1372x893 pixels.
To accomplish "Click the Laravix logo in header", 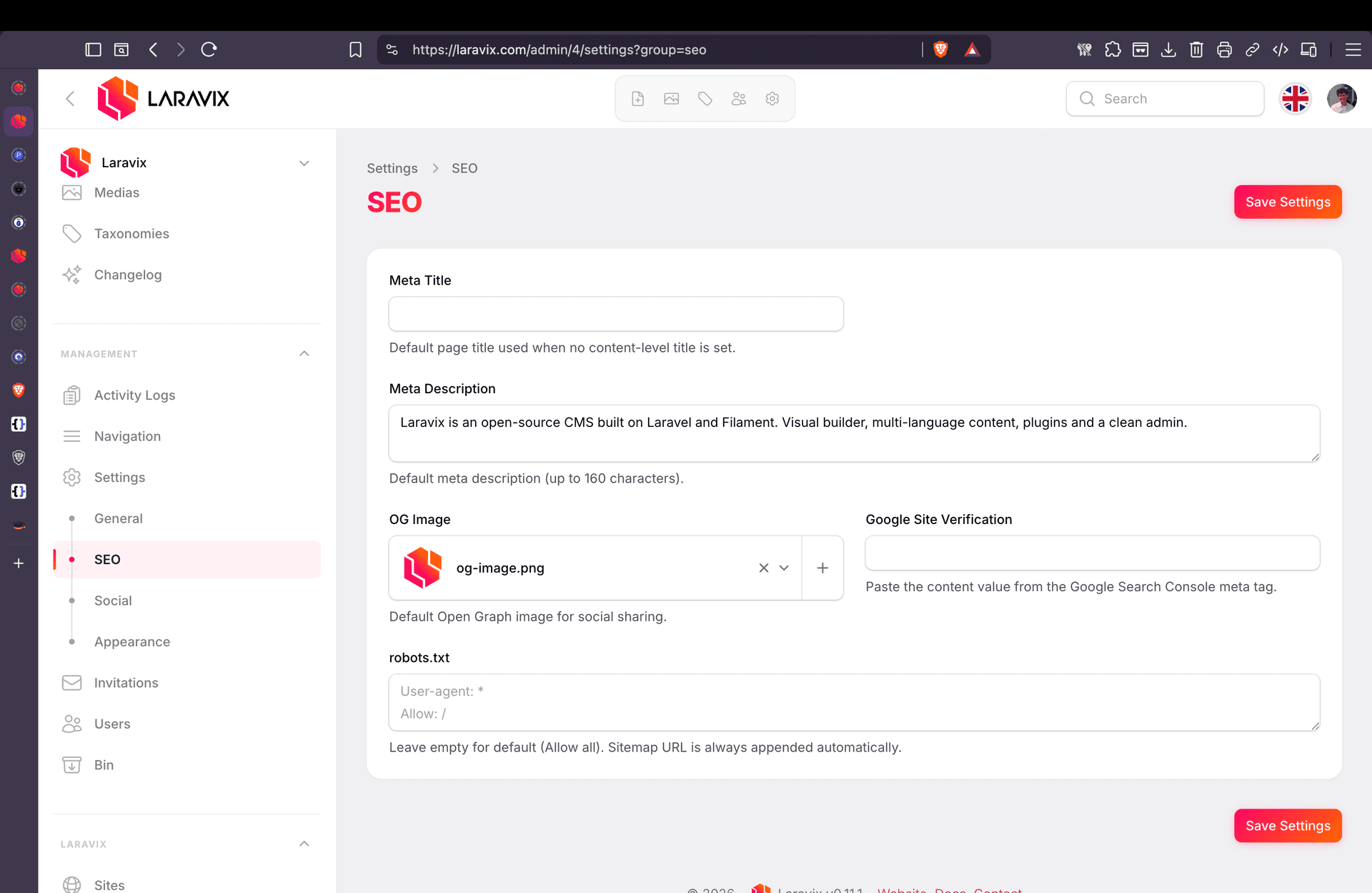I will tap(164, 99).
